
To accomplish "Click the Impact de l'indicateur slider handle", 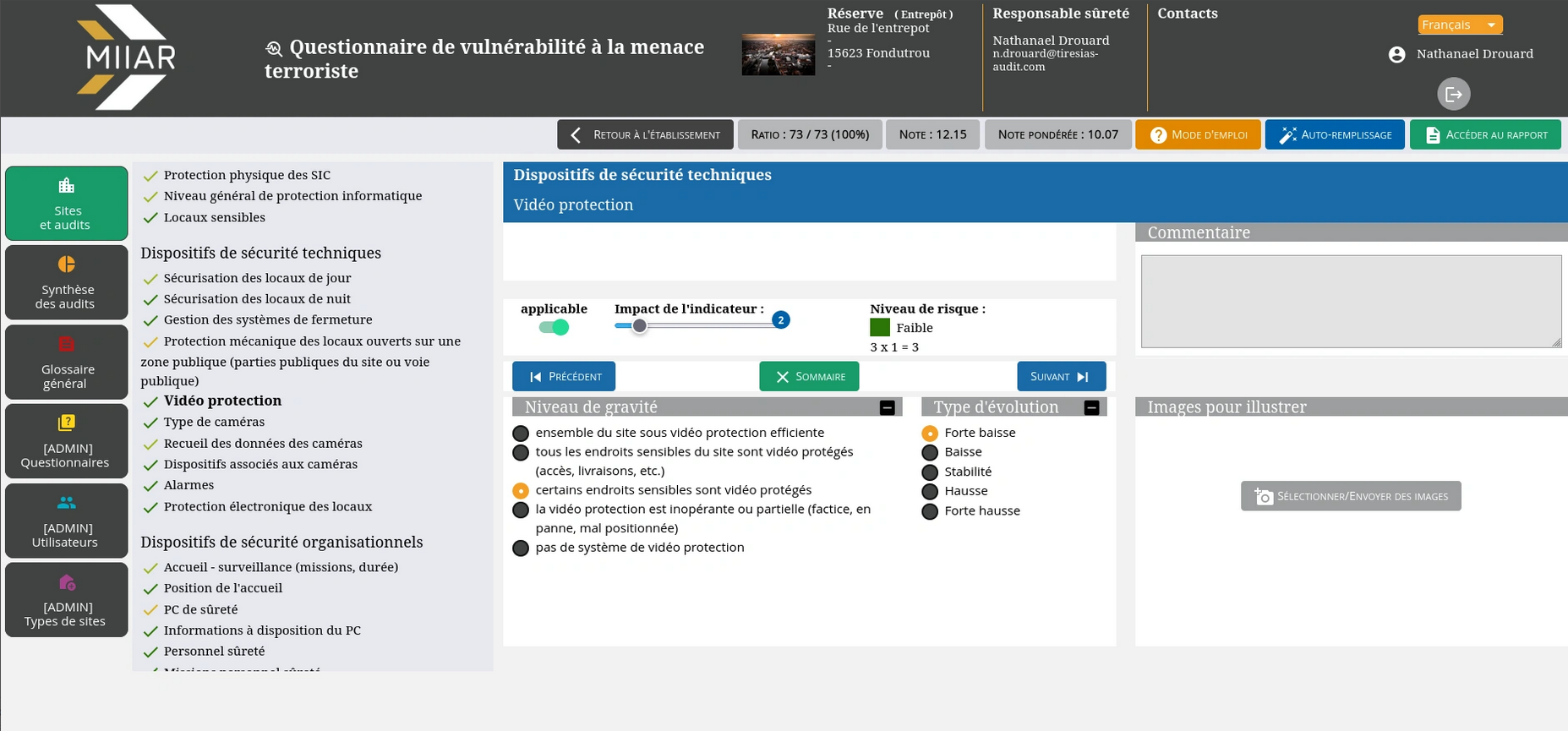I will pos(640,326).
